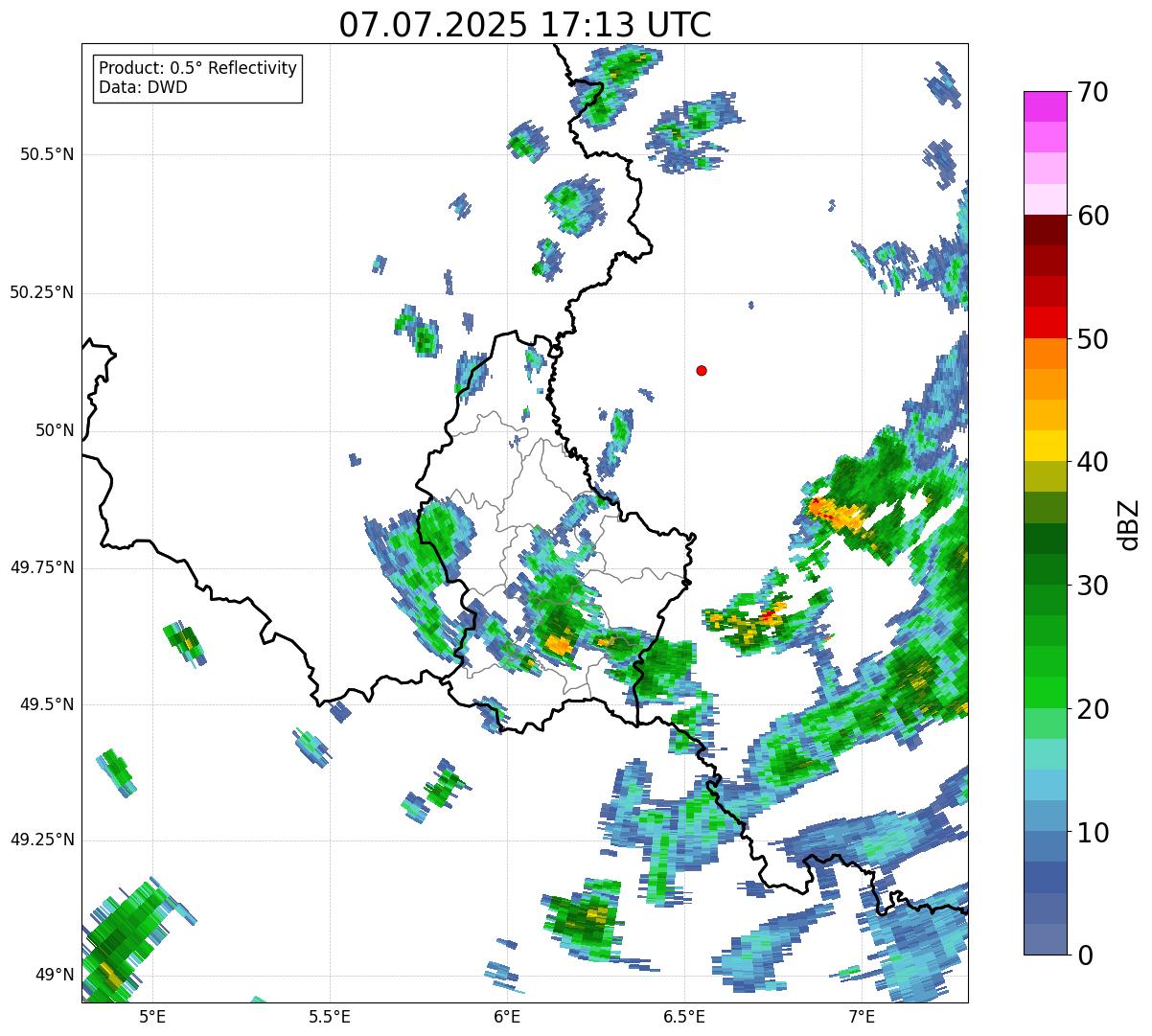Click the Product: 0.5° Reflectivity text
The height and width of the screenshot is (1036, 1152).
197,69
